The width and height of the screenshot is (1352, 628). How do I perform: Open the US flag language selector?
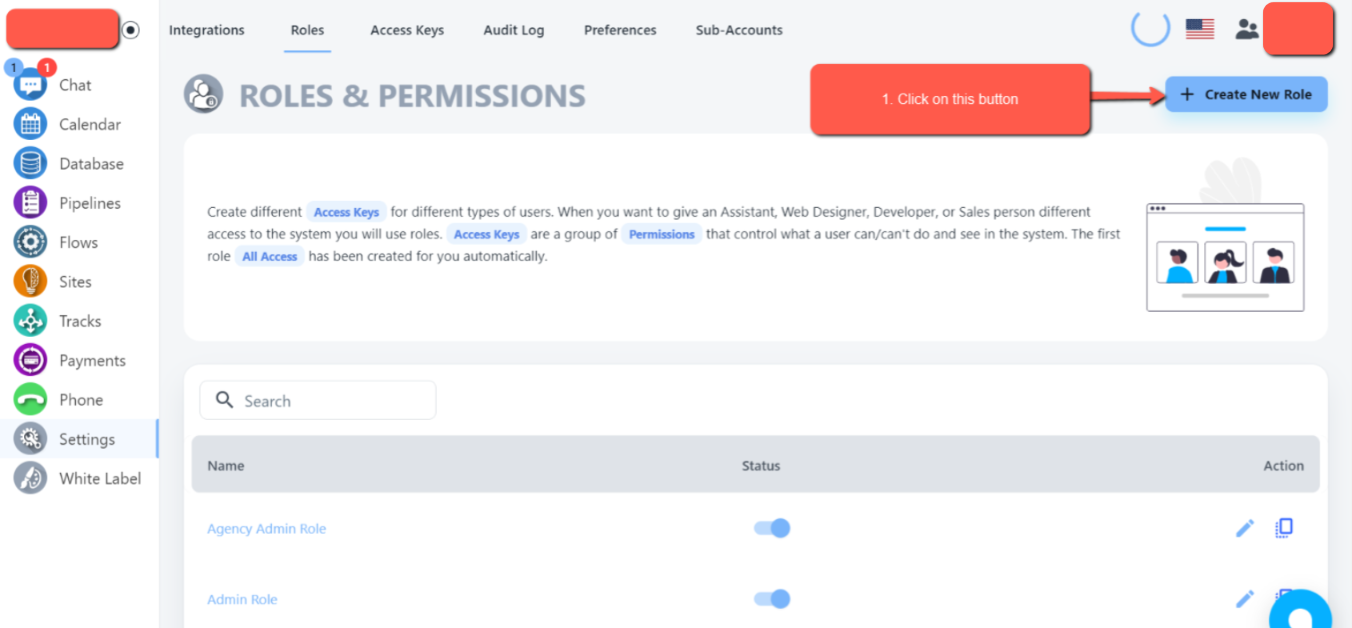pyautogui.click(x=1200, y=30)
